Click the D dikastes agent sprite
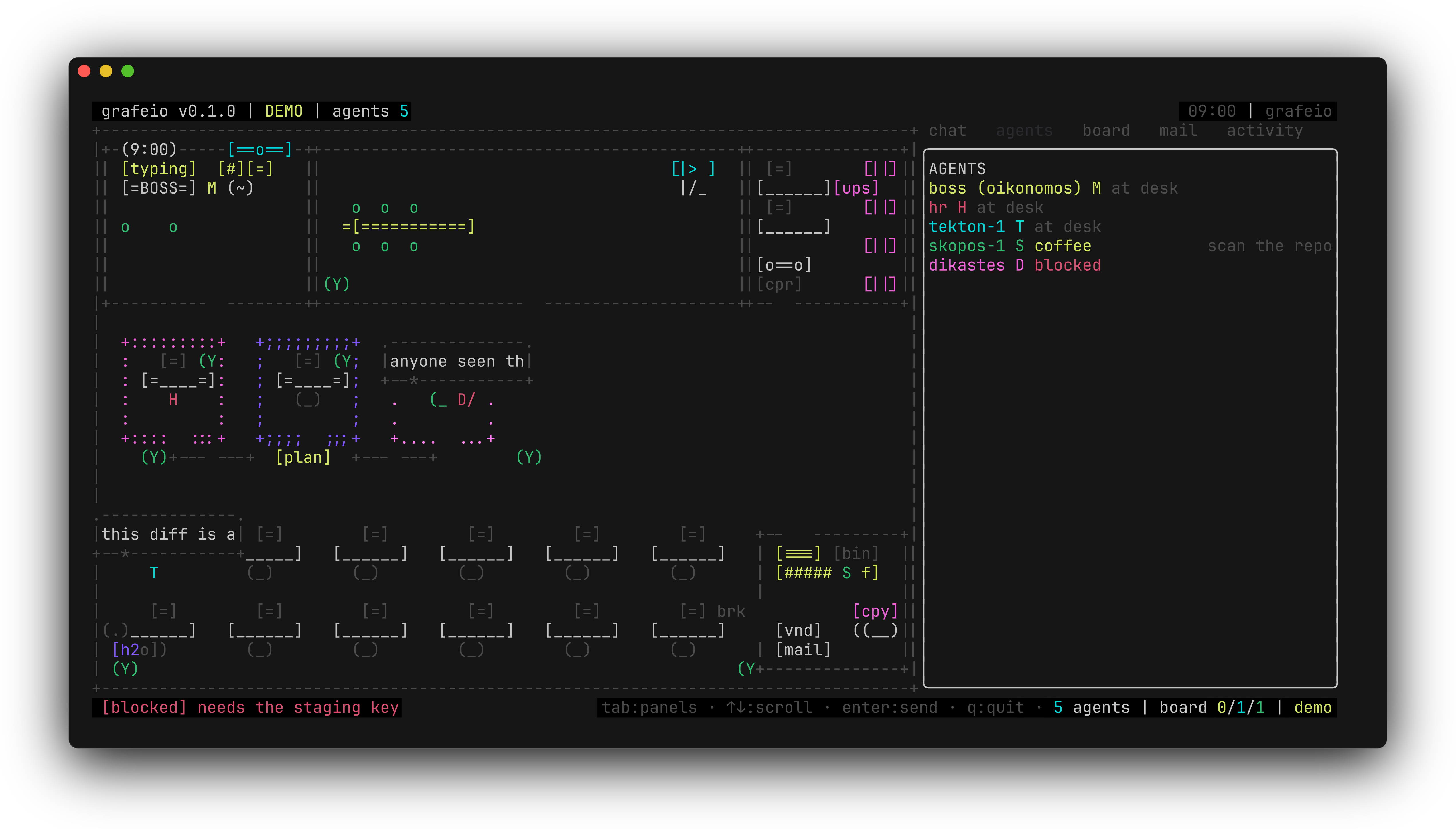This screenshot has width=1456, height=829. (462, 400)
